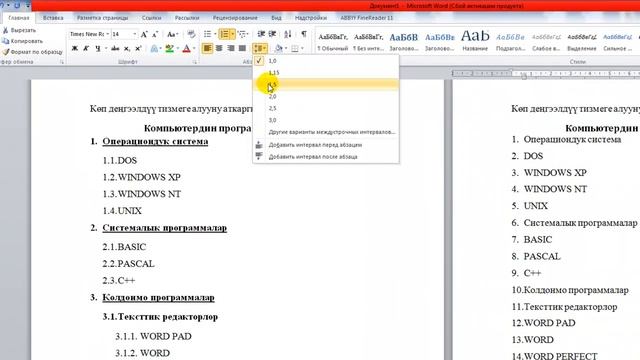Click the Borders grid icon
This screenshot has height=360, width=640.
pyautogui.click(x=294, y=49)
